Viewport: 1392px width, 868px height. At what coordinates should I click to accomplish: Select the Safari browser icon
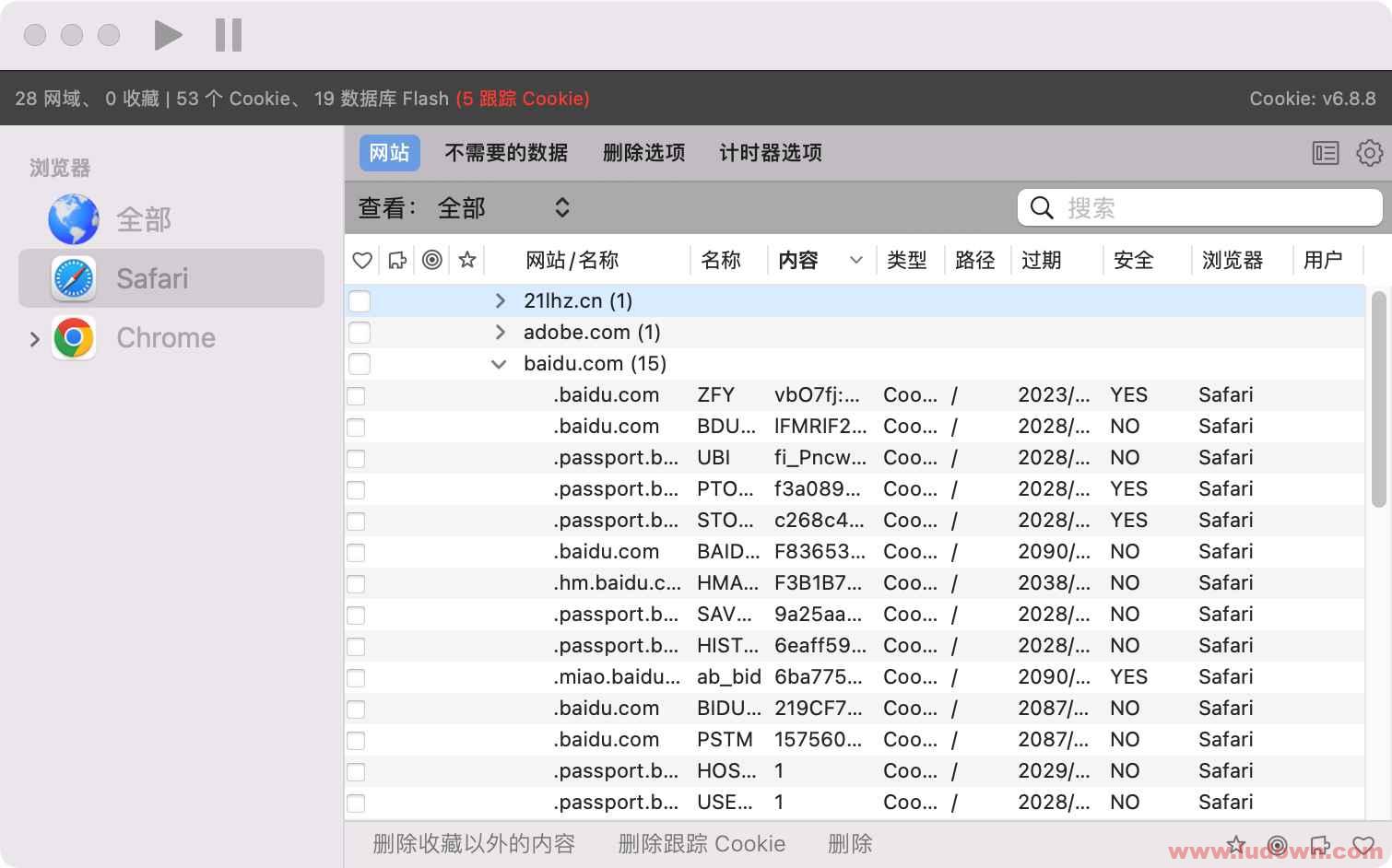74,278
